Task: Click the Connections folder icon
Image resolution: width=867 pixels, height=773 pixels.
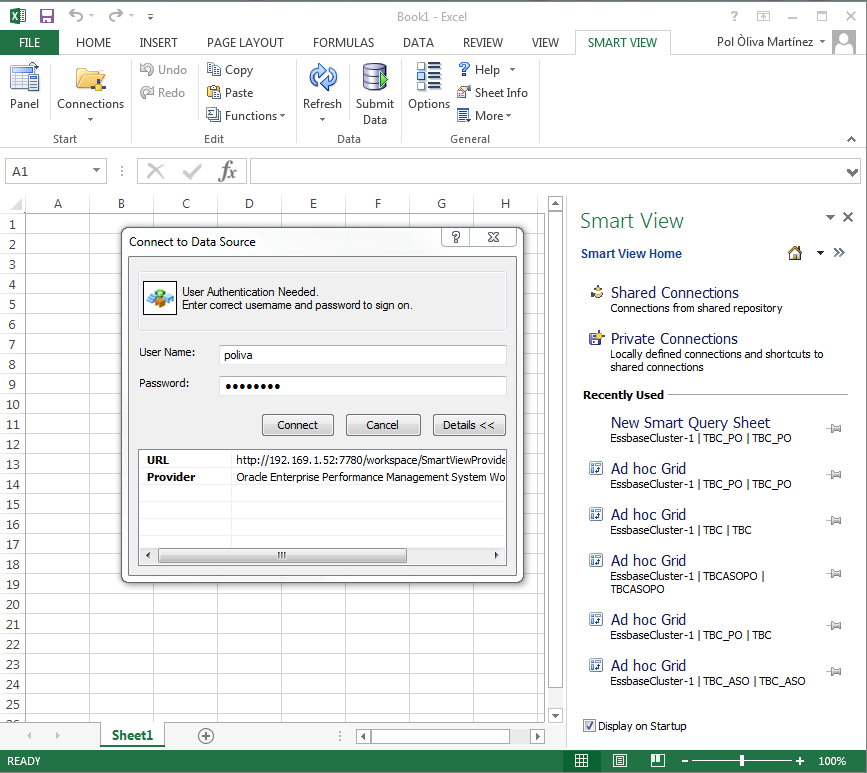Action: click(x=90, y=79)
